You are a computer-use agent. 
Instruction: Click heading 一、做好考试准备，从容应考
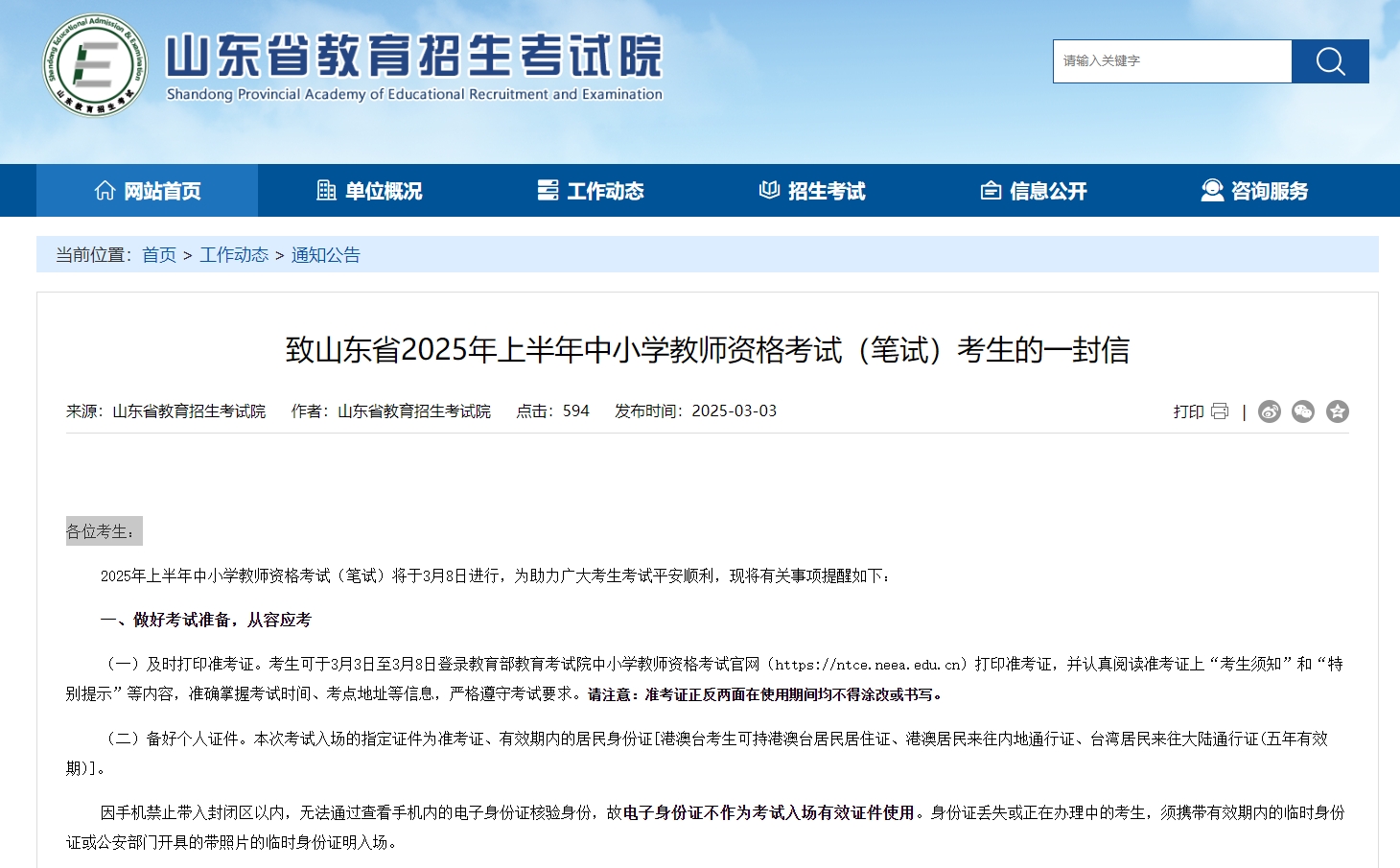click(x=206, y=620)
